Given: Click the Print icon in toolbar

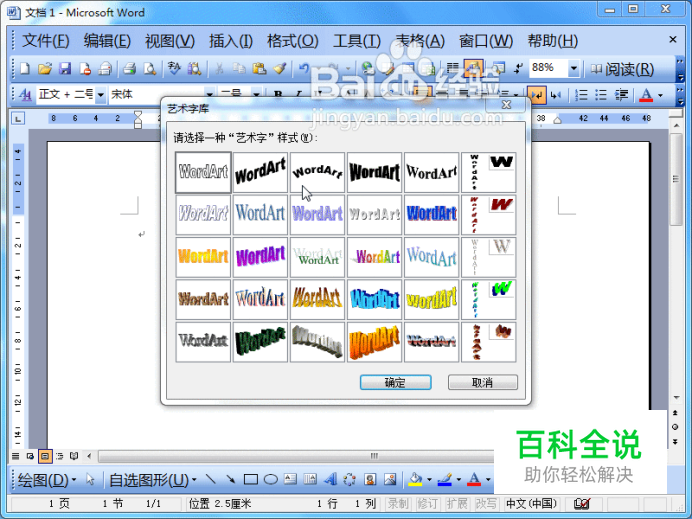Looking at the screenshot, I should 129,68.
